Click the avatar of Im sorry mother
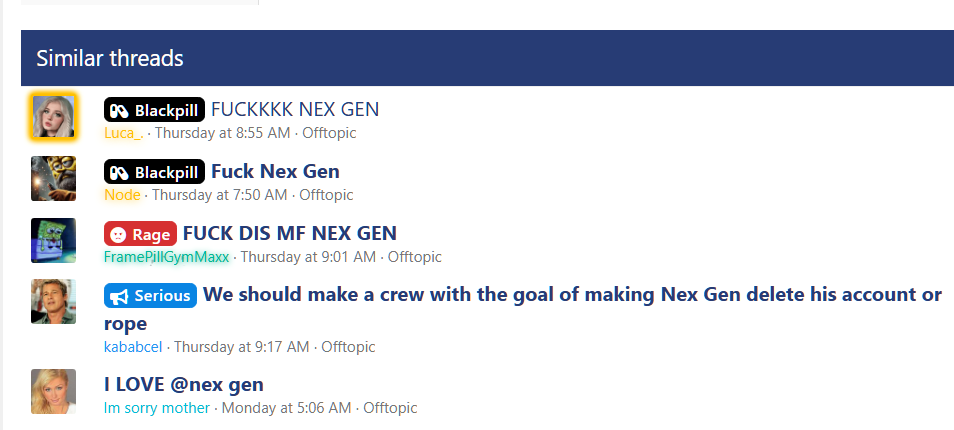The image size is (954, 430). tap(53, 391)
